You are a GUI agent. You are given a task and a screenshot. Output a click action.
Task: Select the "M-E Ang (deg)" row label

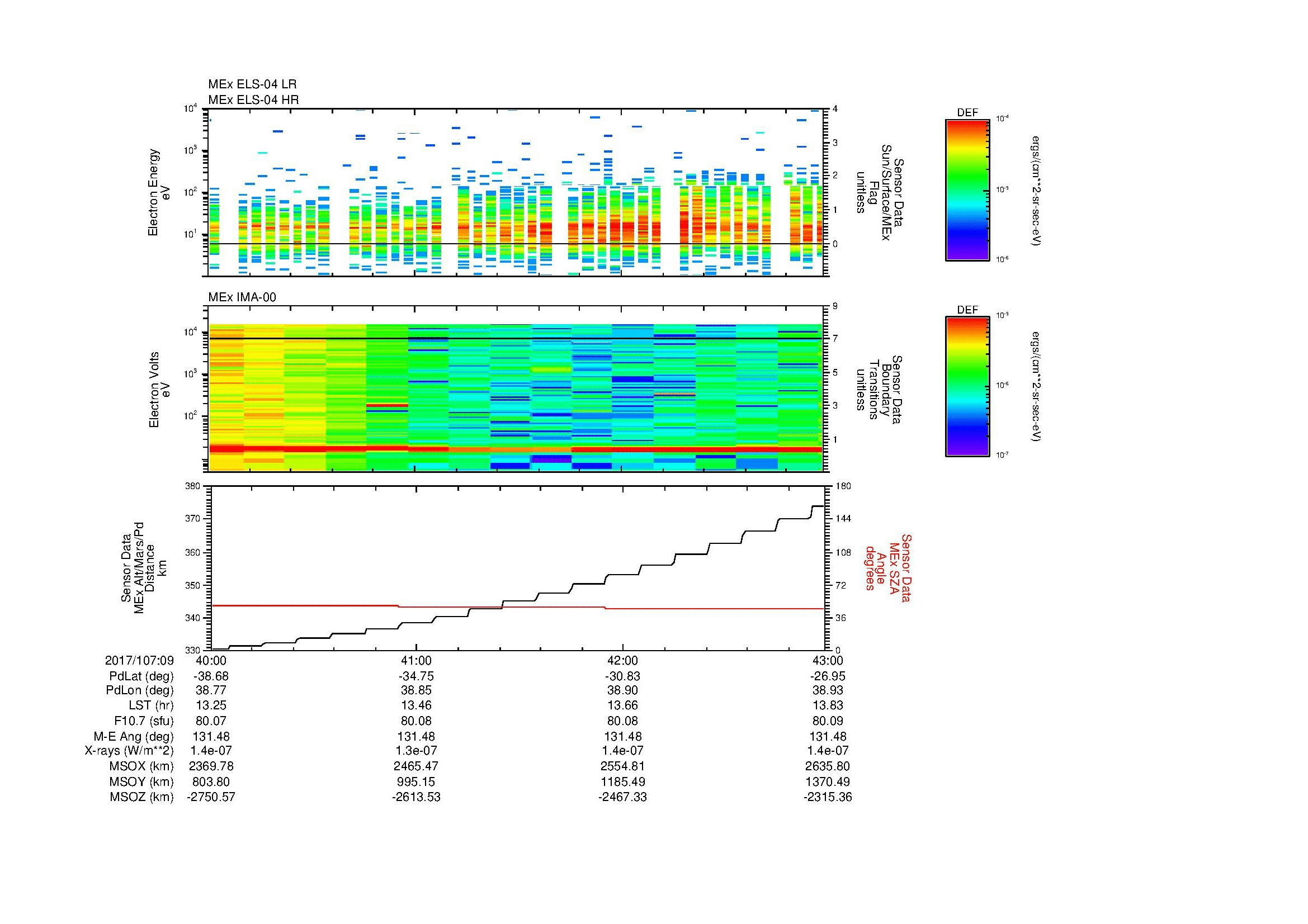[x=134, y=737]
